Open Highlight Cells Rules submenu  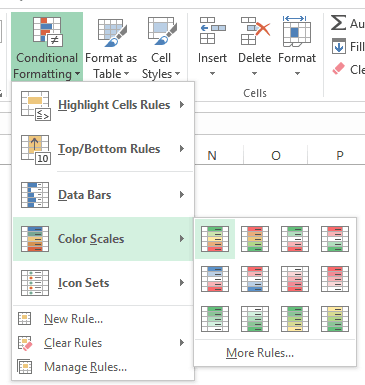tap(103, 105)
